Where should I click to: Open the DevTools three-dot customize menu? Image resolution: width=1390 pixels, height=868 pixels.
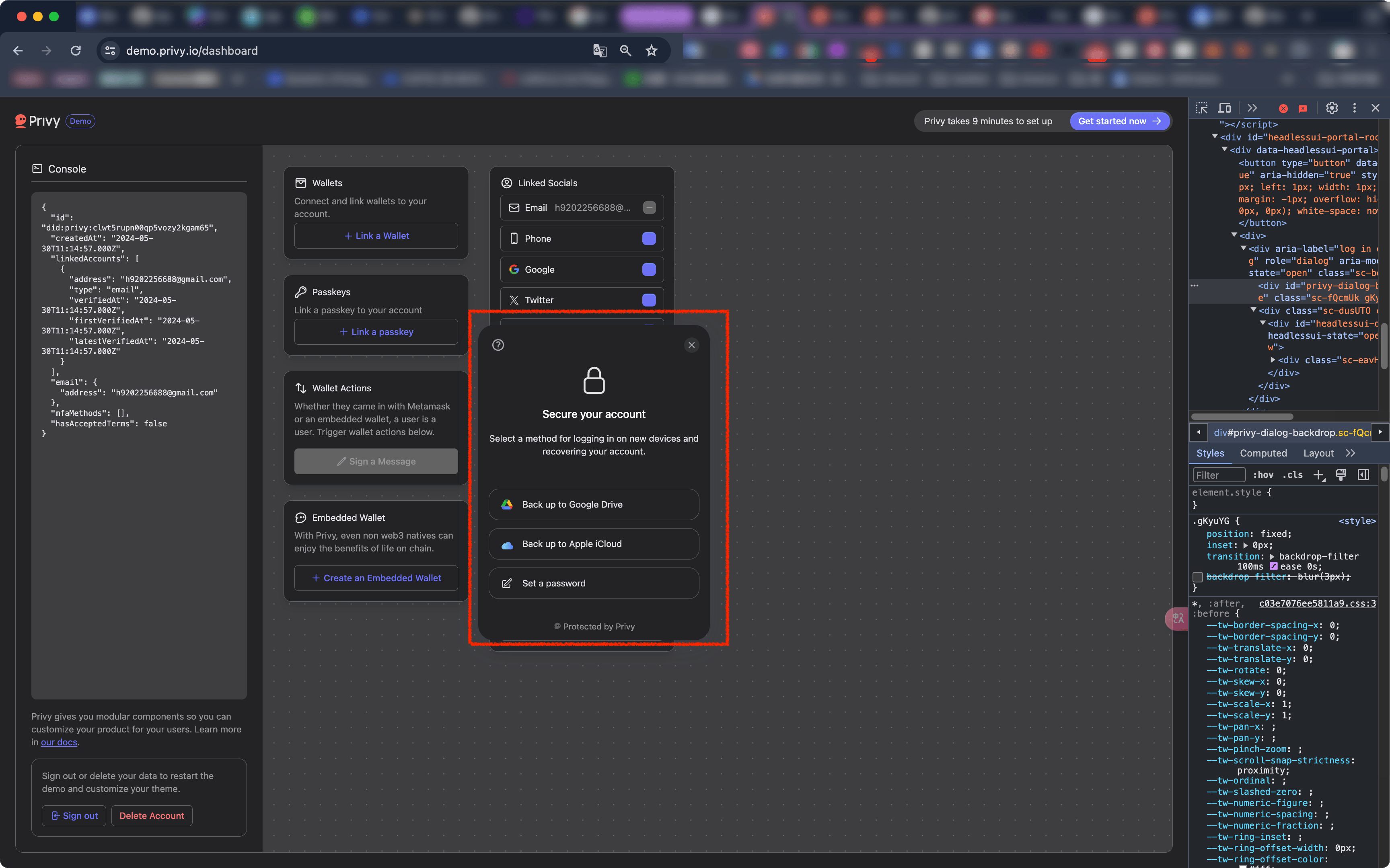click(x=1355, y=108)
